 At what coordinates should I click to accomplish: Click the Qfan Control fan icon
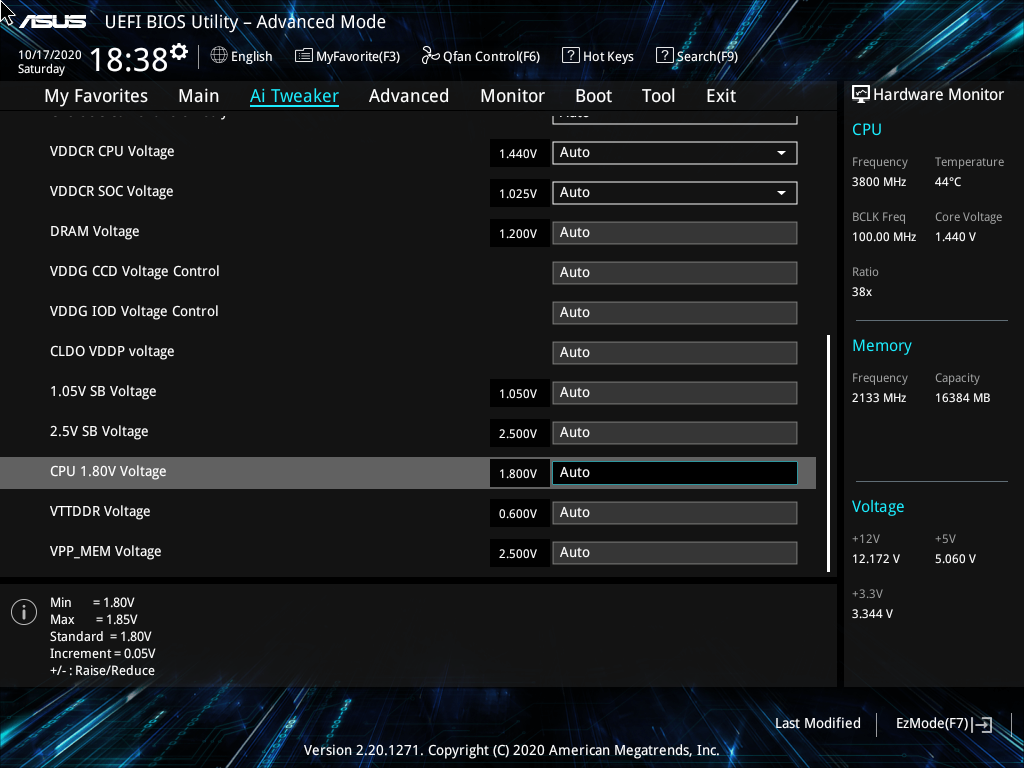click(x=430, y=56)
